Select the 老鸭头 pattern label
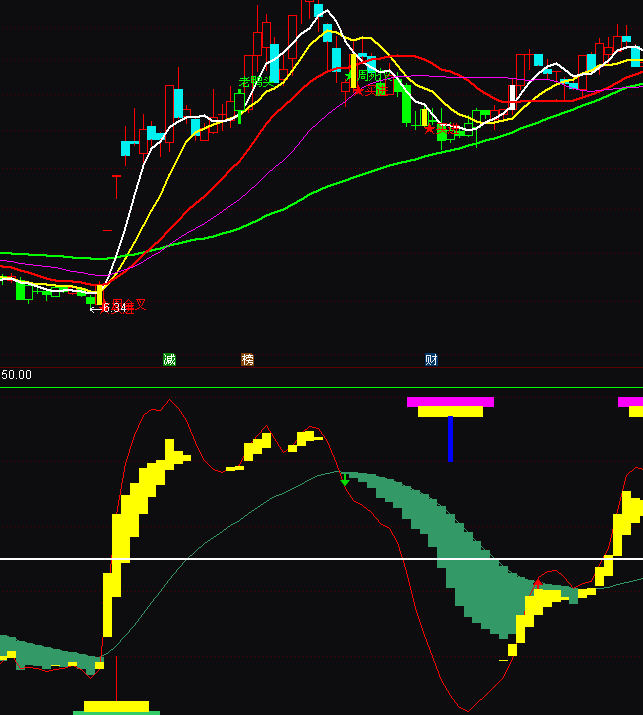The width and height of the screenshot is (643, 715). coord(254,82)
